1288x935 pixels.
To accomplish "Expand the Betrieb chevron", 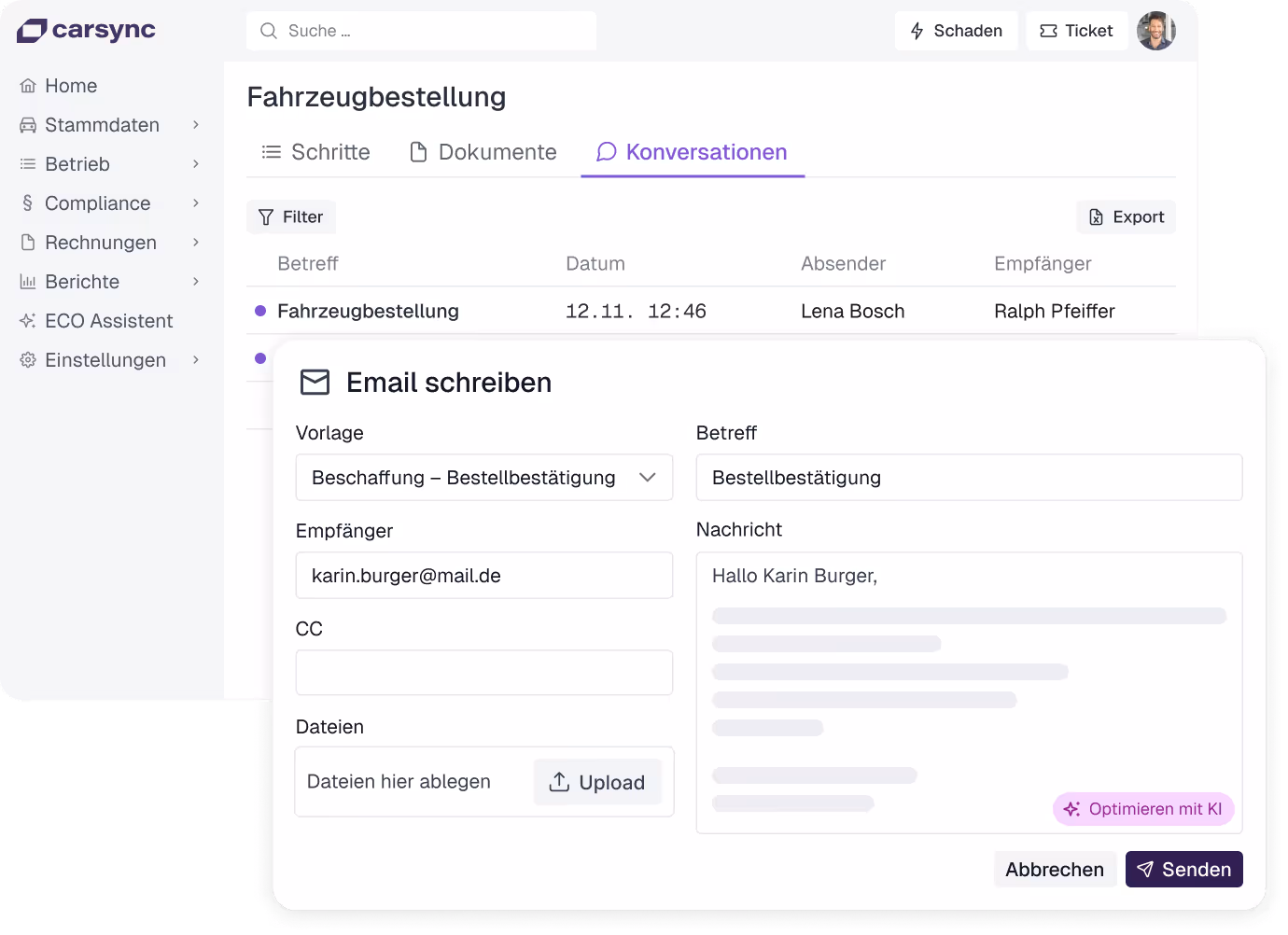I will click(196, 164).
